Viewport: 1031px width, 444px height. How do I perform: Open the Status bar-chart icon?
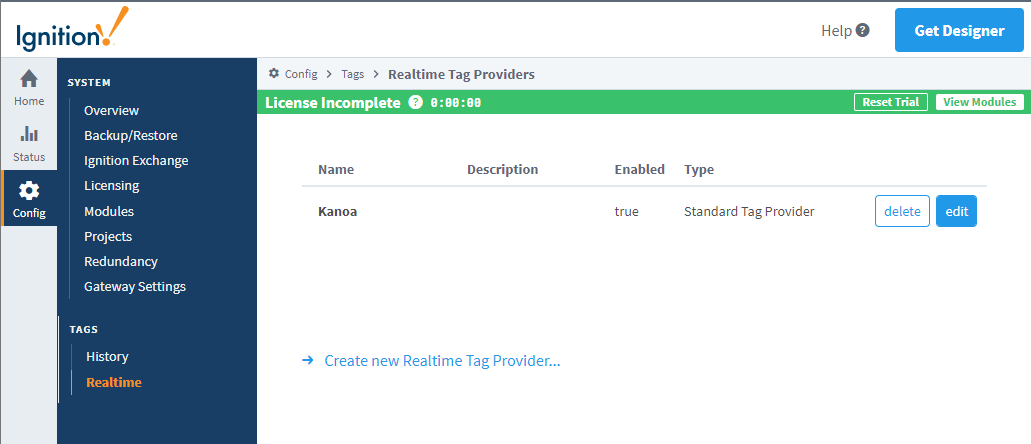click(29, 134)
